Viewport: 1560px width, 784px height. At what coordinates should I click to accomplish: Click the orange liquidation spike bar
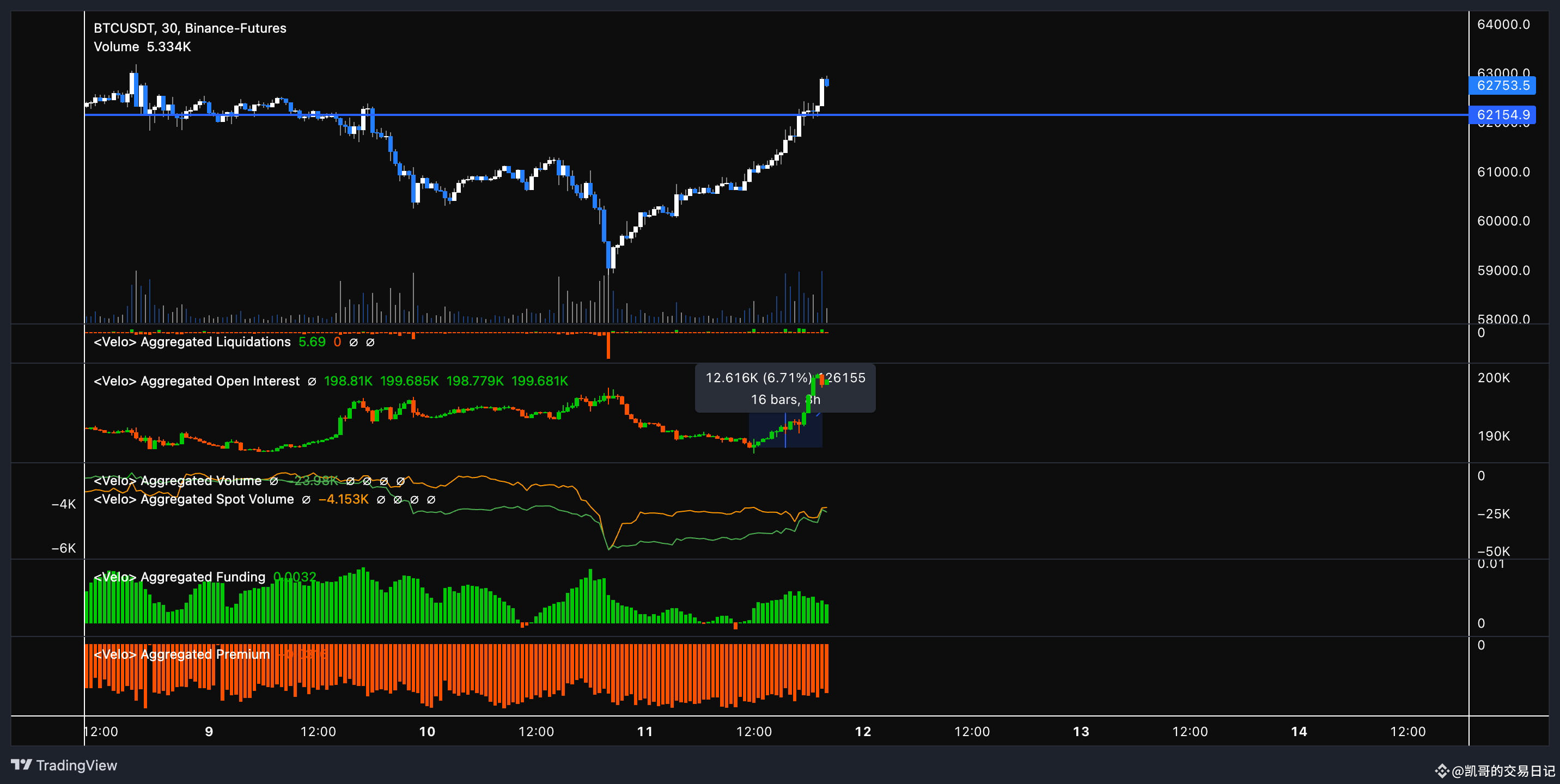pos(608,346)
